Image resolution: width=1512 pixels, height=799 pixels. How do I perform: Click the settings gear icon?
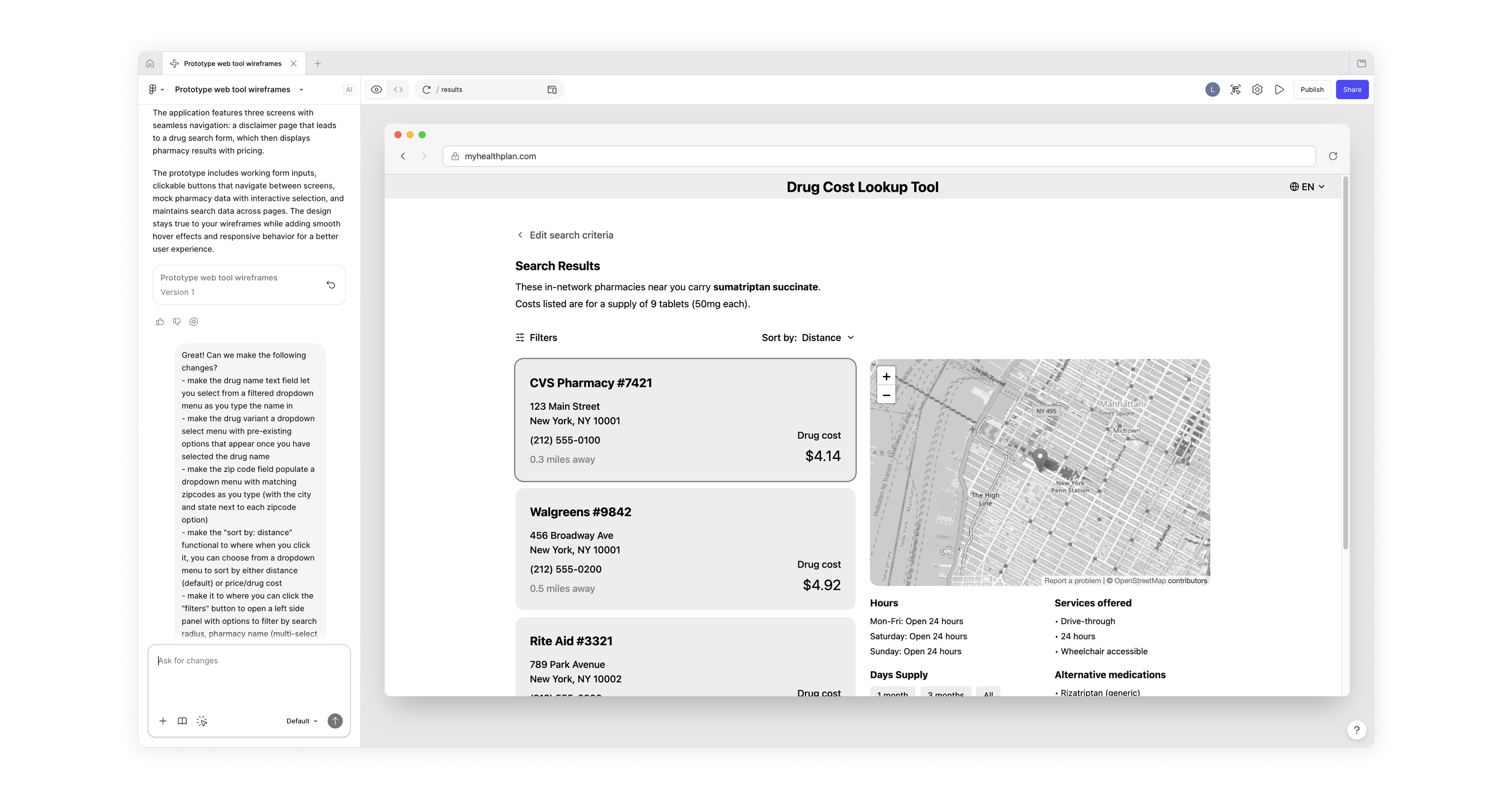tap(1257, 90)
